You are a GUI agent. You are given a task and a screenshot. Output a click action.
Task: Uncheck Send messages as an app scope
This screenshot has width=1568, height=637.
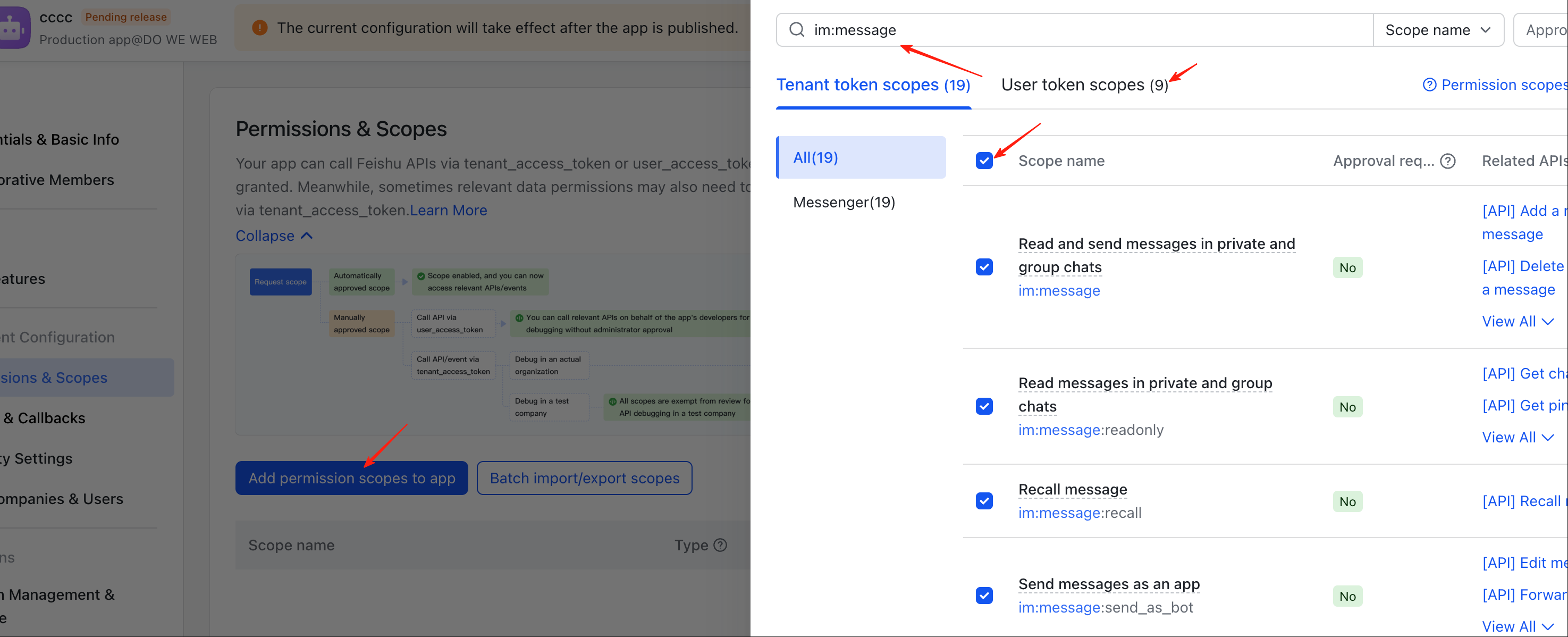[x=984, y=596]
